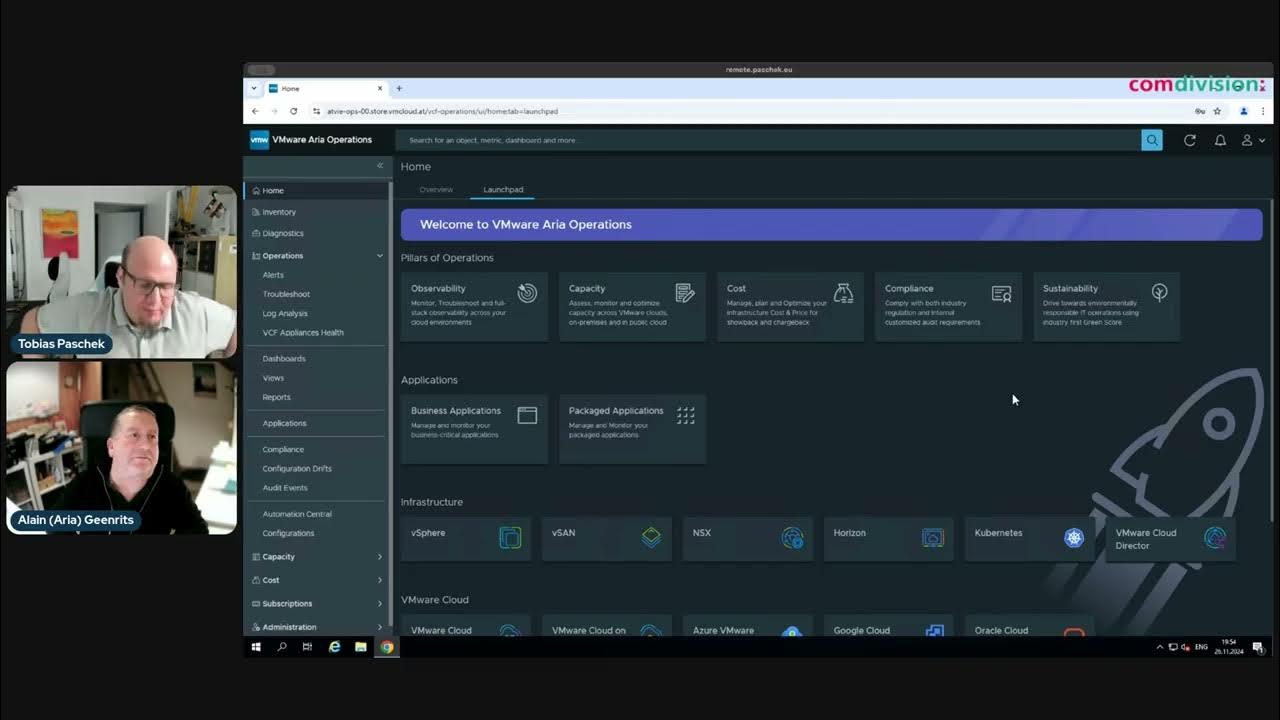Open Windows notification center icon

pyautogui.click(x=1258, y=647)
